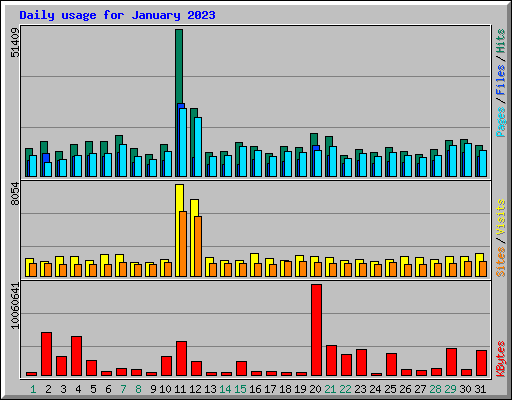The width and height of the screenshot is (512, 400).
Task: Select the red KBytes bar for day 29
Action: point(451,362)
